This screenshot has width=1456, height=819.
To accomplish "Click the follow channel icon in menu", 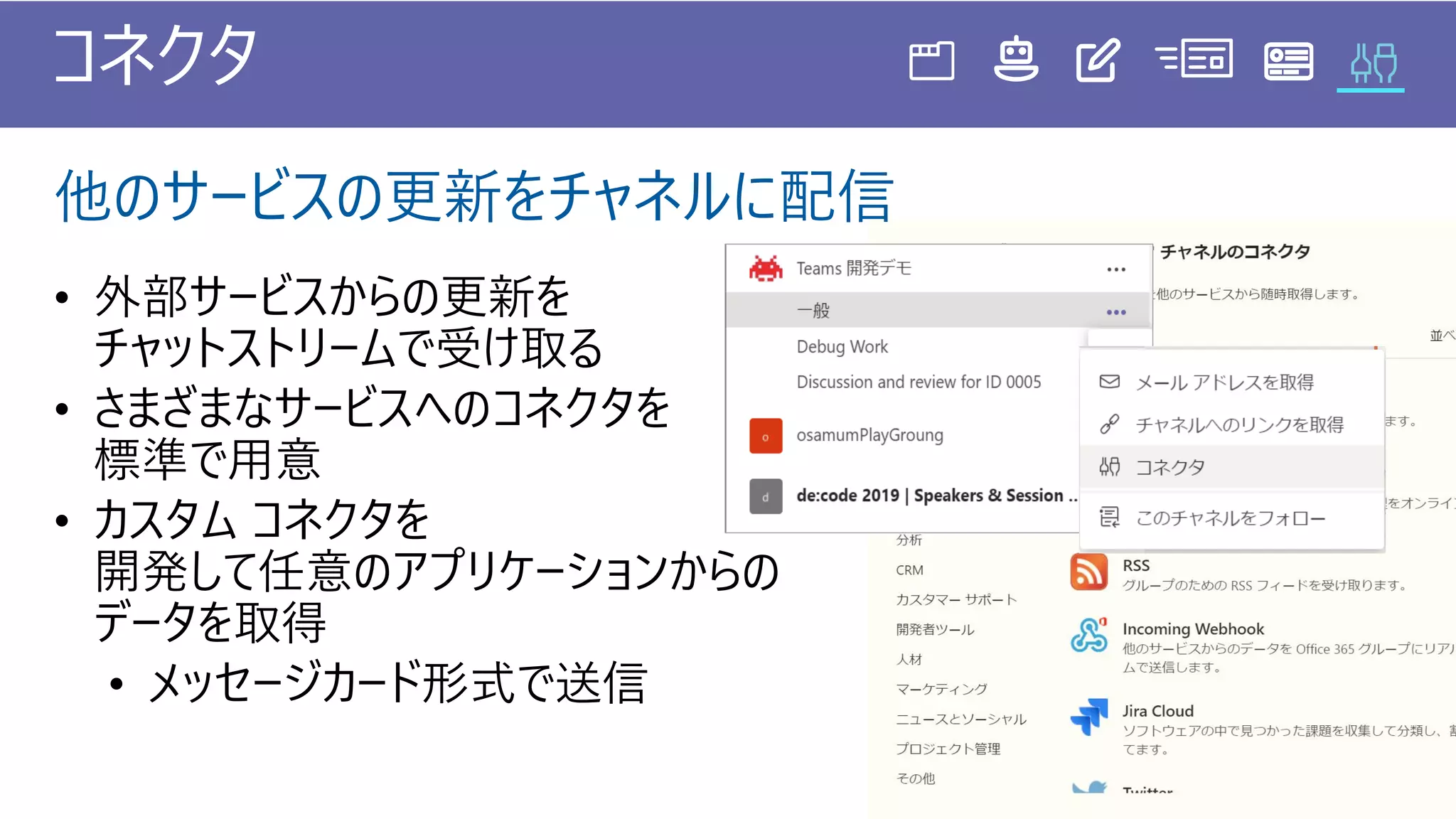I will click(x=1109, y=518).
